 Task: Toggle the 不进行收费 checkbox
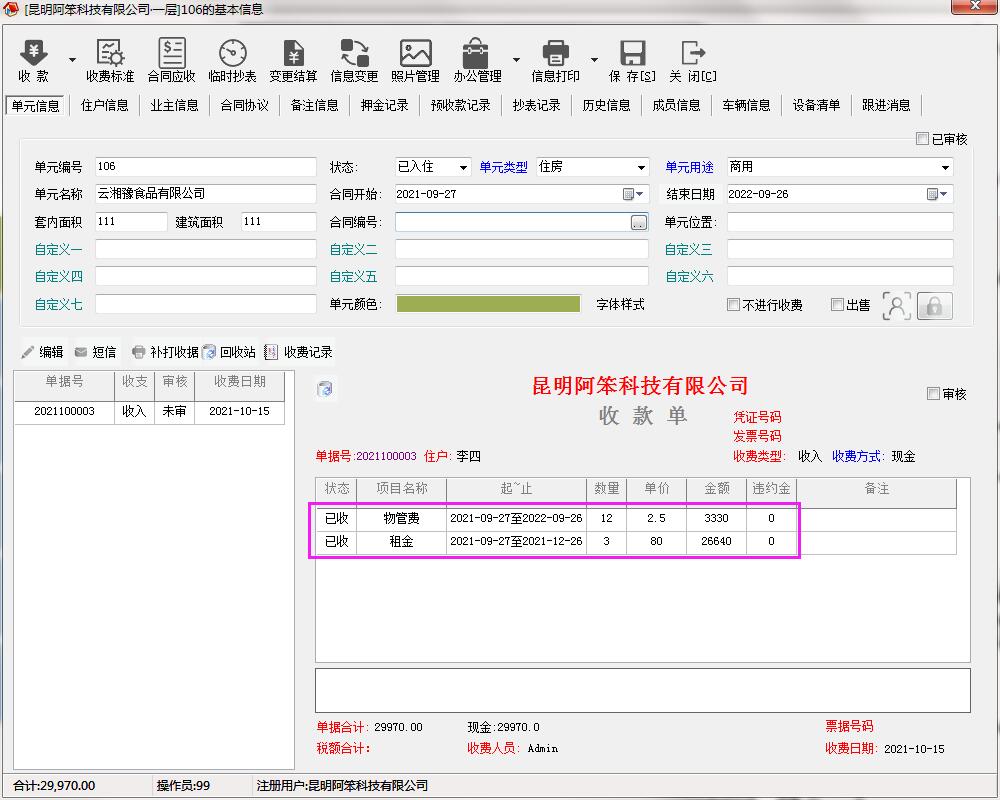[733, 304]
